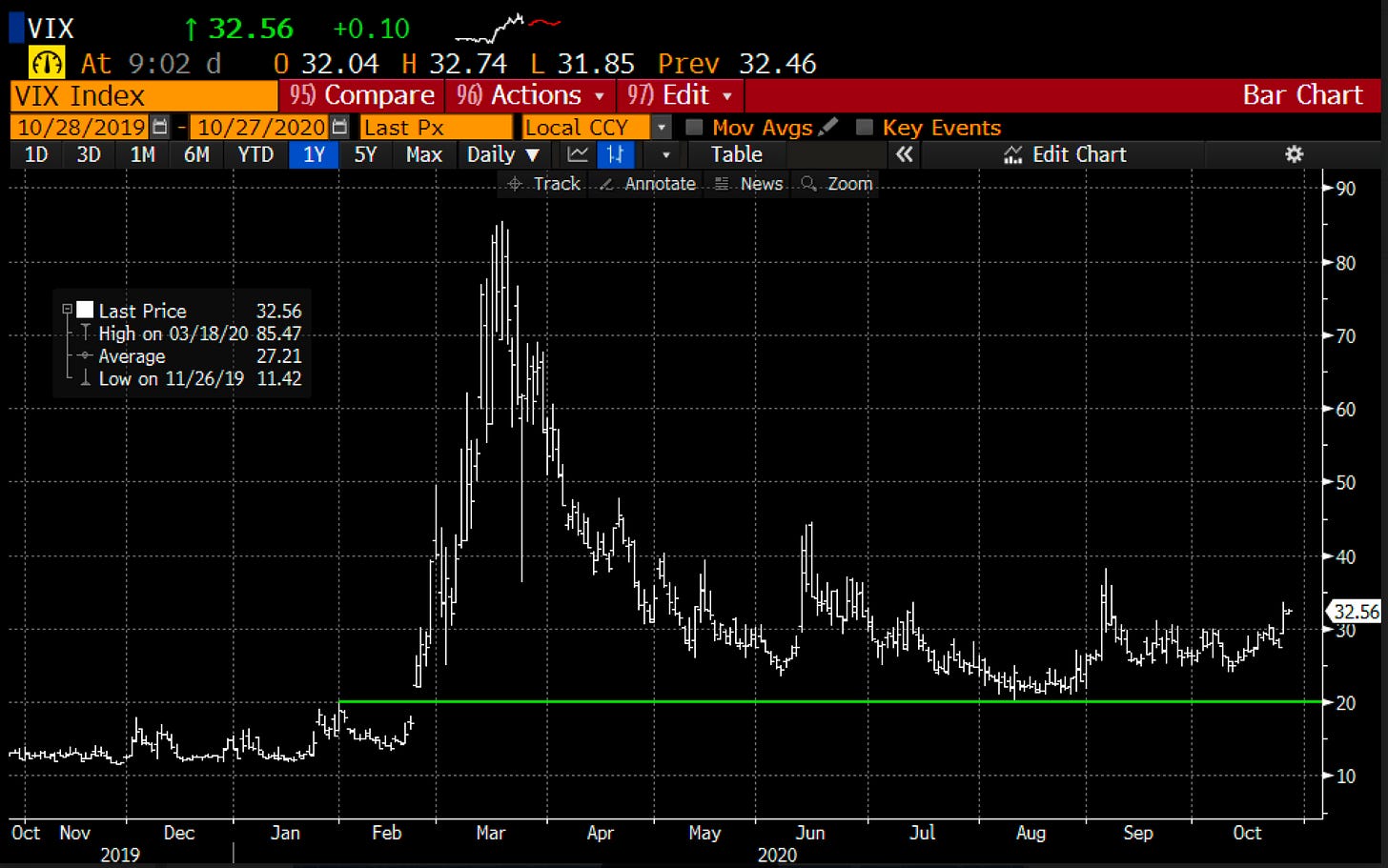The height and width of the screenshot is (868, 1388).
Task: Enable the Key Events checkbox
Action: coord(864,128)
